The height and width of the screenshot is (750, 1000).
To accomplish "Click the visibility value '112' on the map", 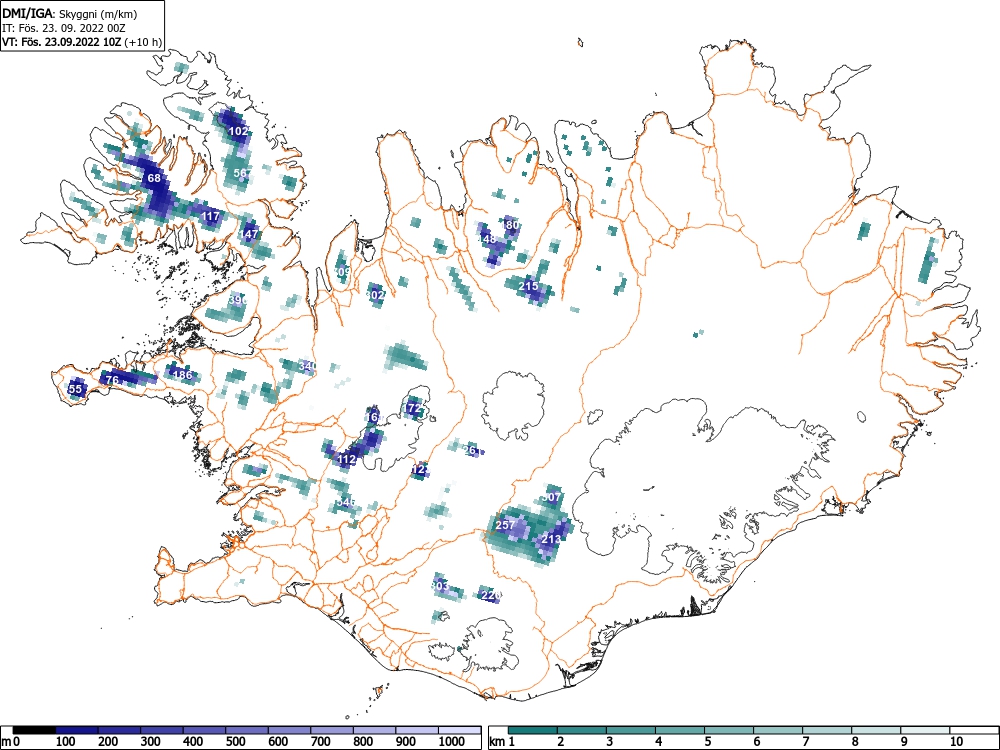I will pos(347,459).
